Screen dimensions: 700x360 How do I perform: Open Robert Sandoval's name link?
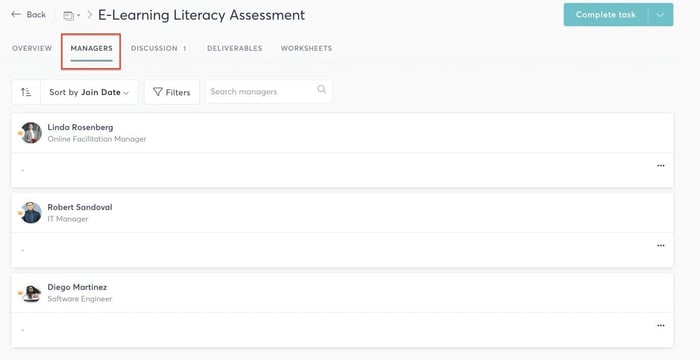coord(80,207)
